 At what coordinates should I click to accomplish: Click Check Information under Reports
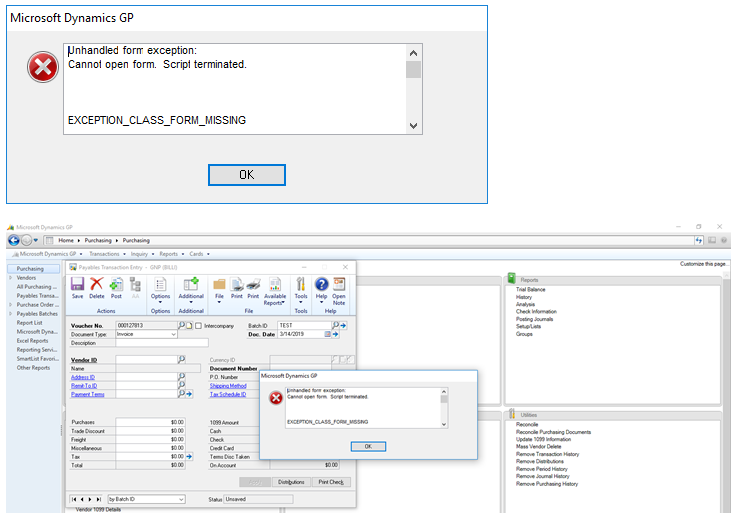click(x=536, y=312)
